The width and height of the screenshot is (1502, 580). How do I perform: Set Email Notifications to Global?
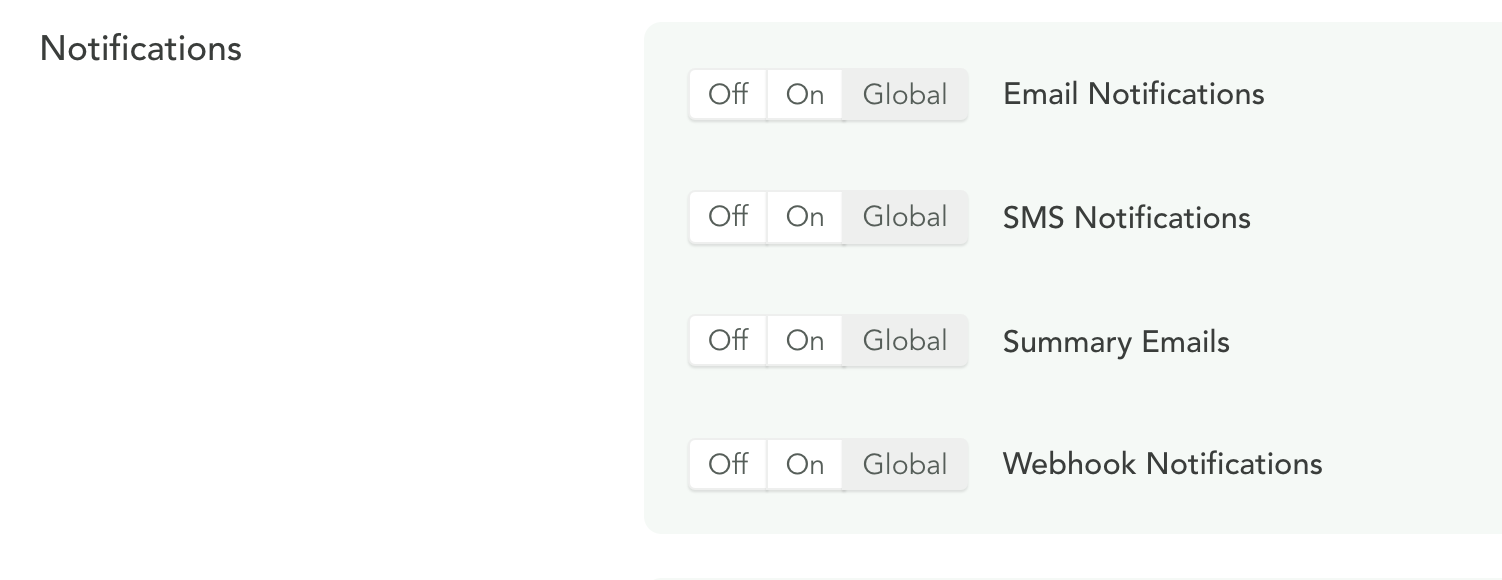[x=905, y=95]
